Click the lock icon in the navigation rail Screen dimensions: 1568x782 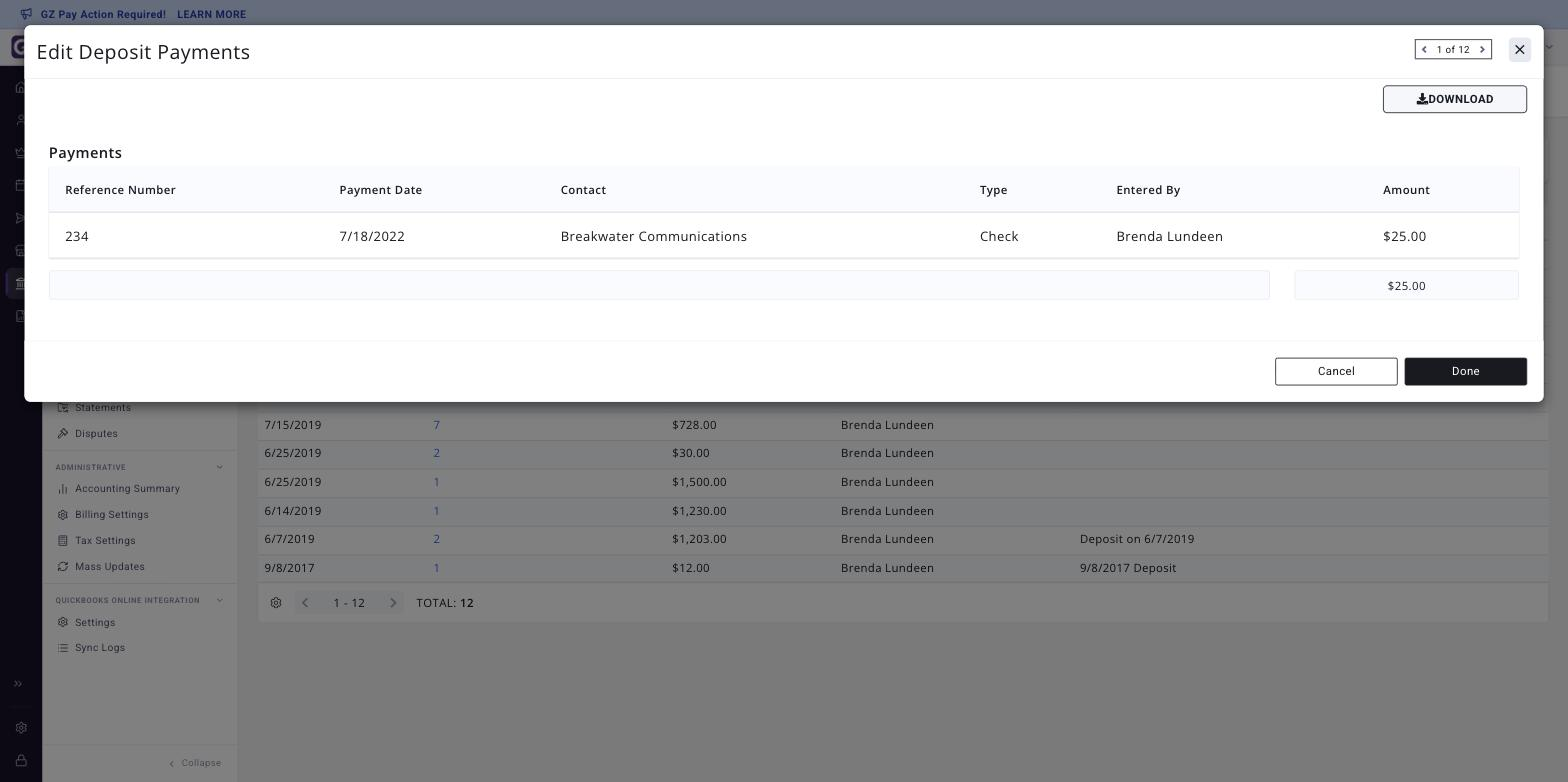pyautogui.click(x=21, y=761)
